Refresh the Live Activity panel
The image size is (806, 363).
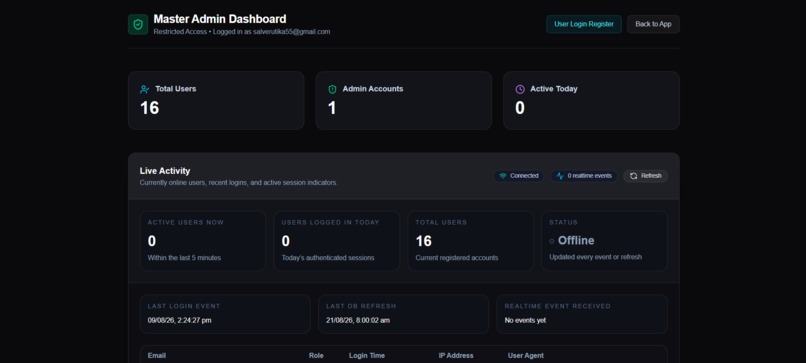646,176
